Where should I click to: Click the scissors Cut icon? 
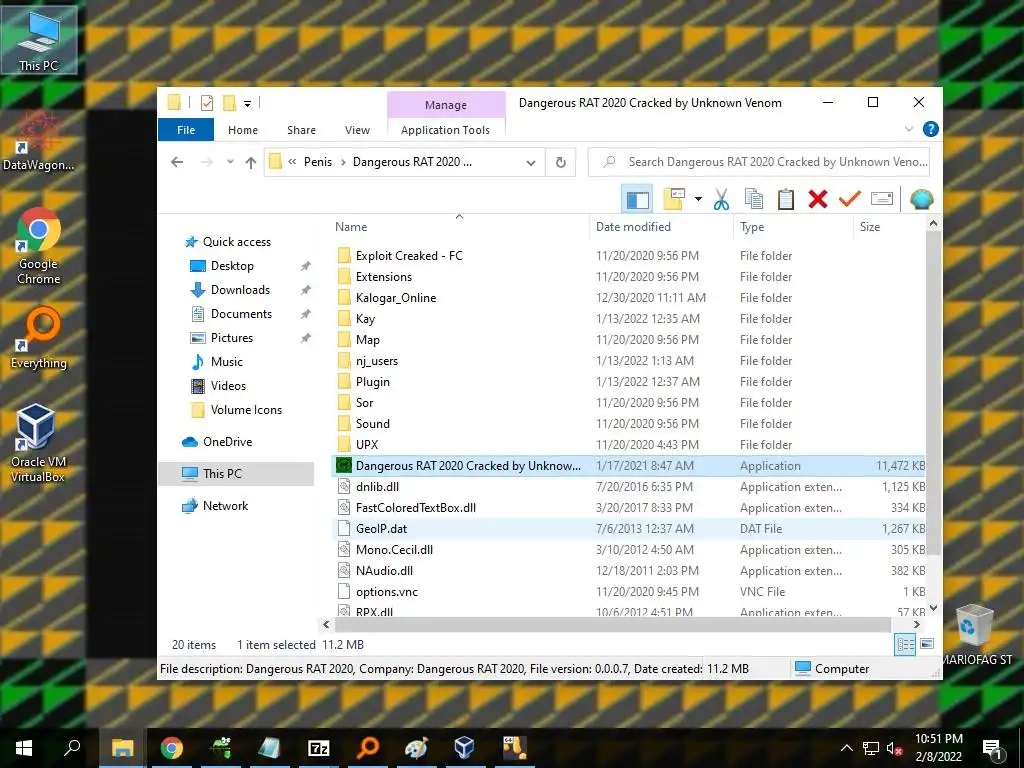[x=721, y=199]
